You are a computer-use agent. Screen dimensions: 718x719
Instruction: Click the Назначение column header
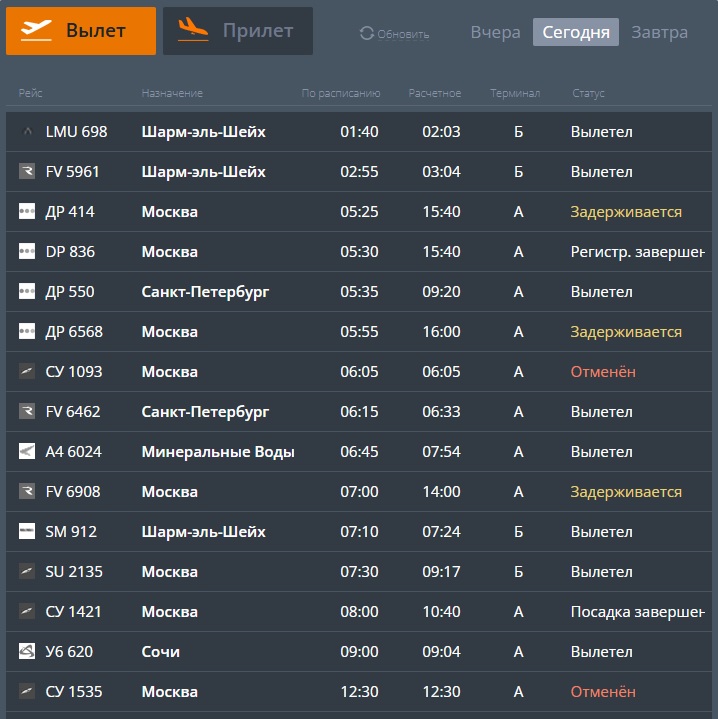click(172, 93)
